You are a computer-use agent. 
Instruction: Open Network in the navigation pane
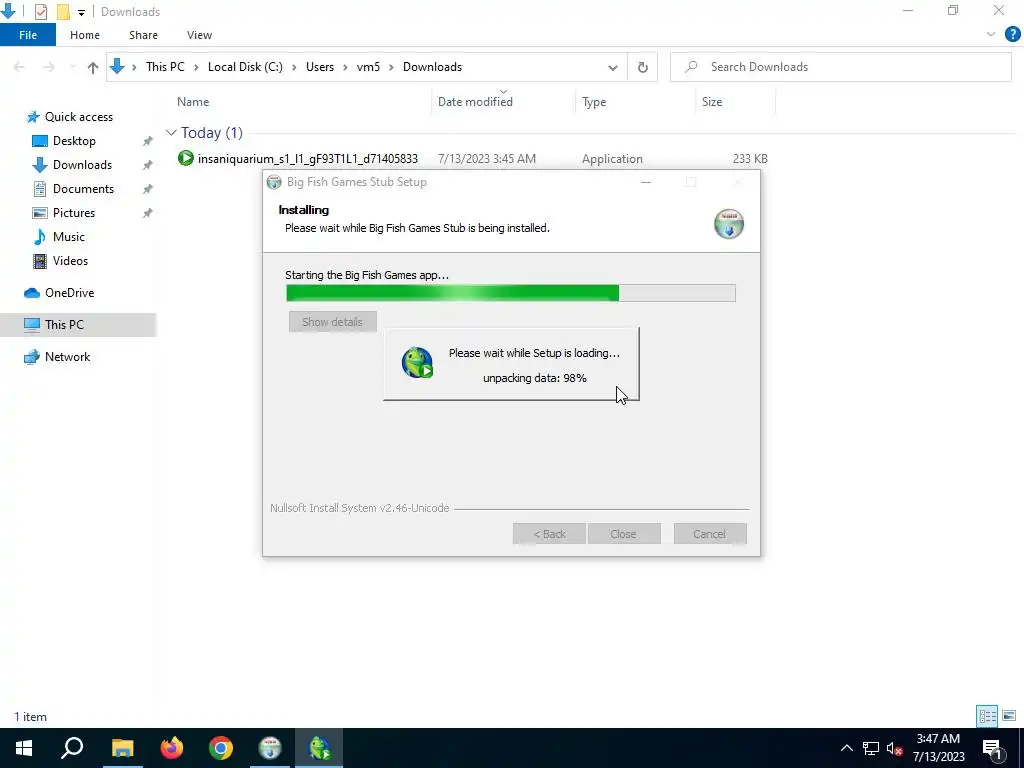[67, 357]
